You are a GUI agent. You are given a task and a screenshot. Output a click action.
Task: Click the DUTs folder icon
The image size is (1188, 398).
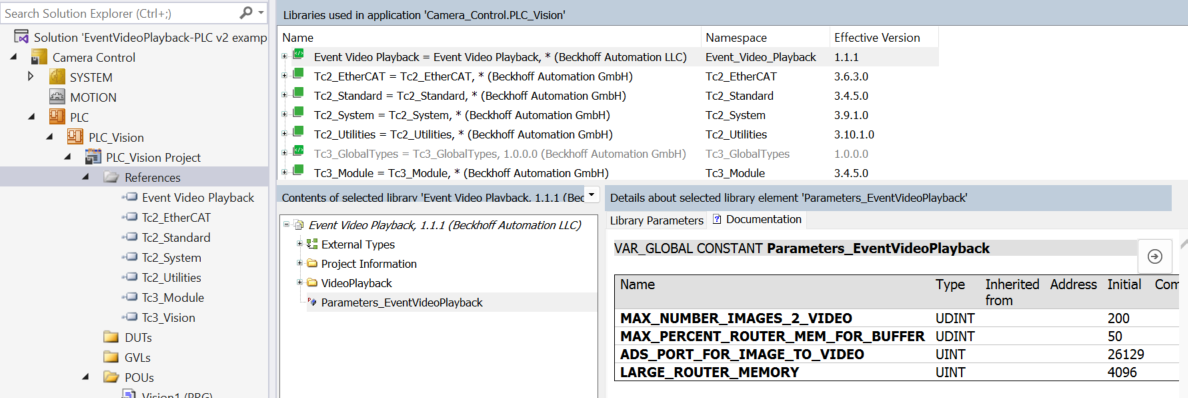coord(111,337)
